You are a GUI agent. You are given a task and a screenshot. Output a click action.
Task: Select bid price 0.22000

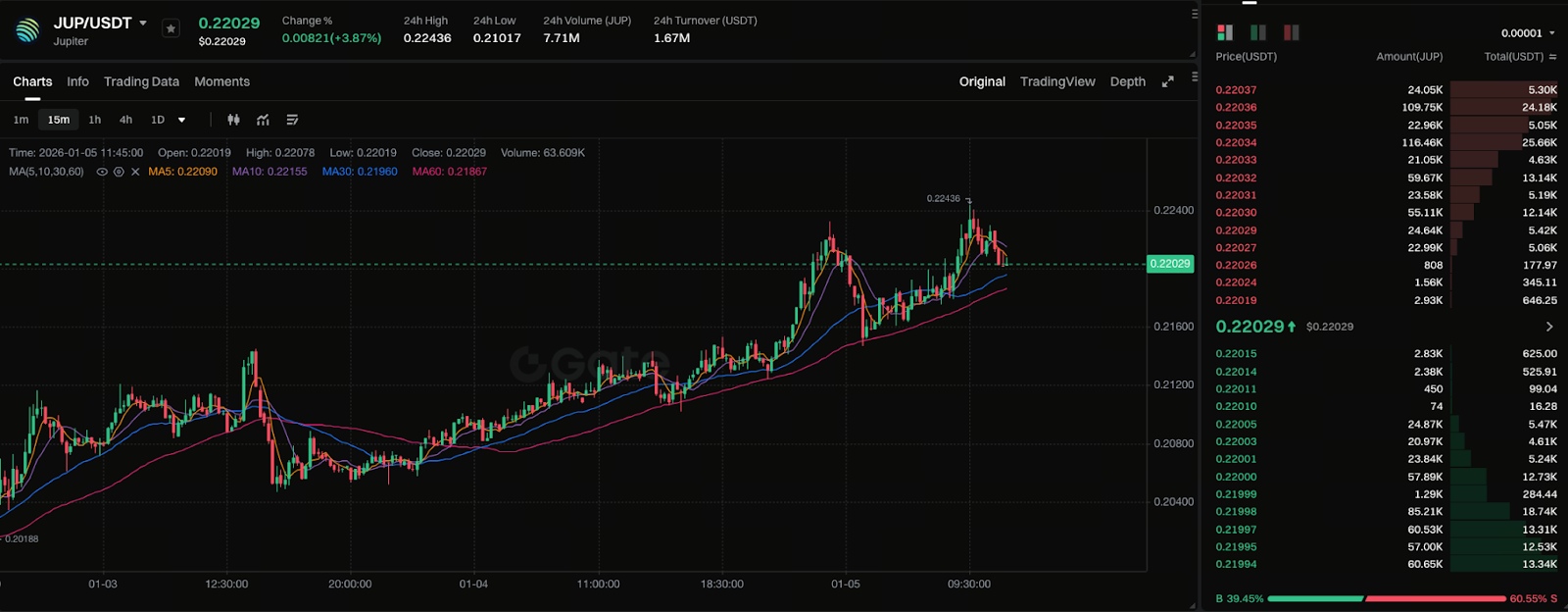1236,478
